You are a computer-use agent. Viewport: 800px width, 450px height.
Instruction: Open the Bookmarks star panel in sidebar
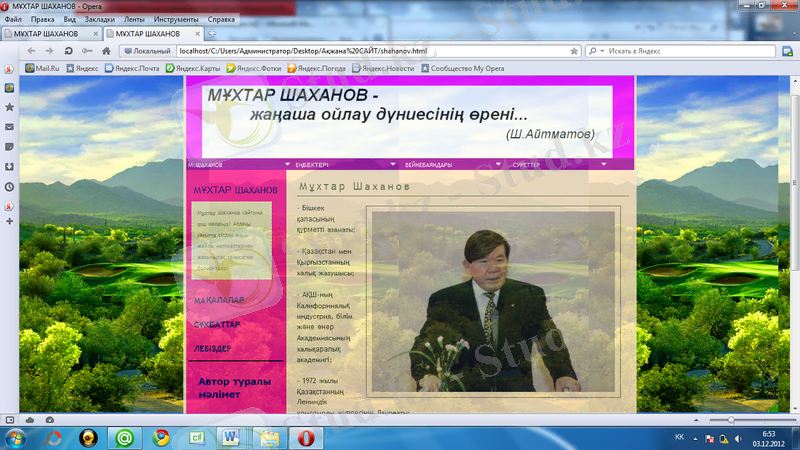click(9, 106)
